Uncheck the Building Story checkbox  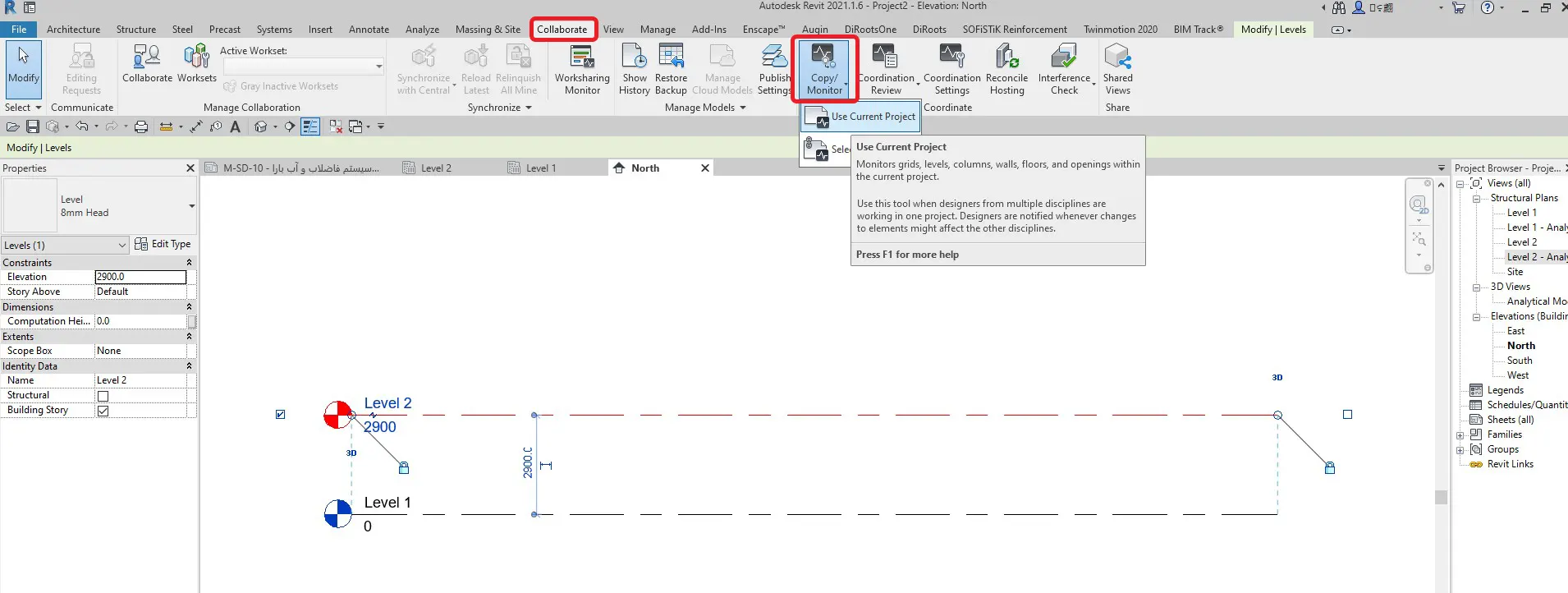[103, 411]
